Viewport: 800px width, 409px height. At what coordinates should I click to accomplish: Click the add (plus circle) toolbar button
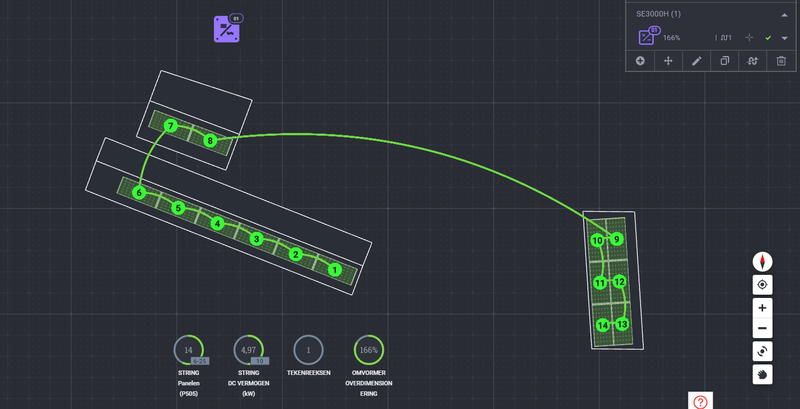click(640, 61)
